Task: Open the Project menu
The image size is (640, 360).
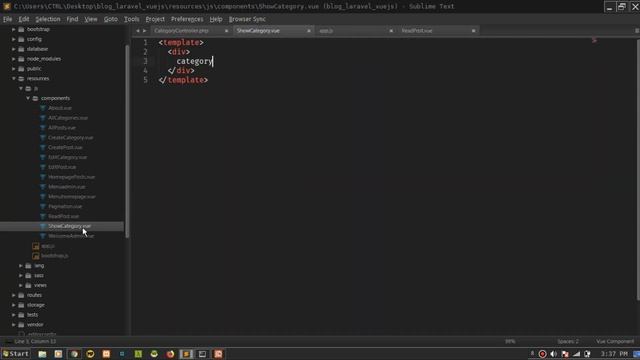Action: (155, 19)
